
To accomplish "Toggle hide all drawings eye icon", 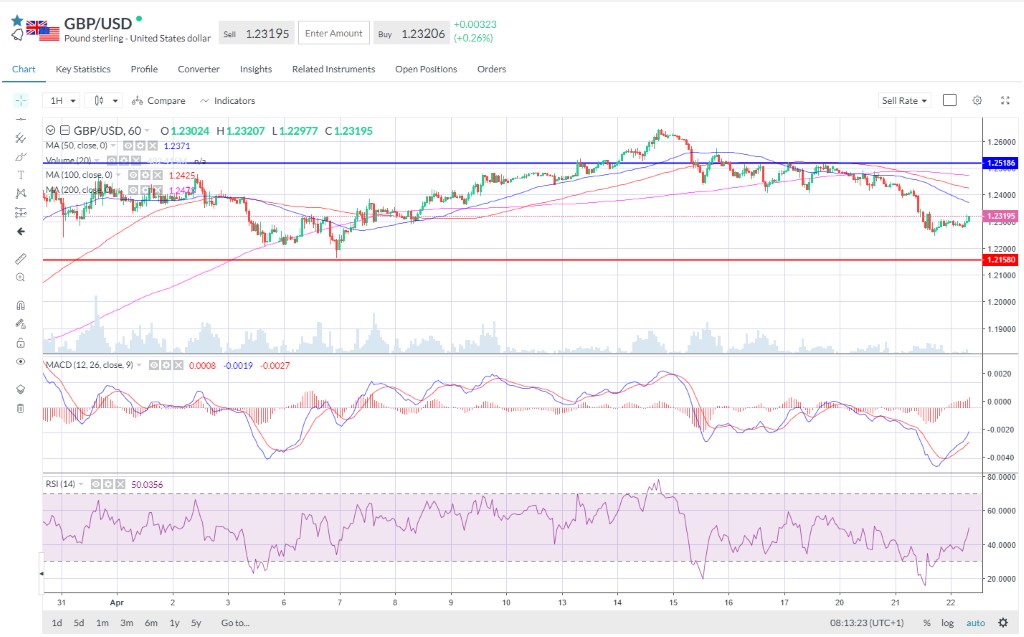I will (21, 361).
